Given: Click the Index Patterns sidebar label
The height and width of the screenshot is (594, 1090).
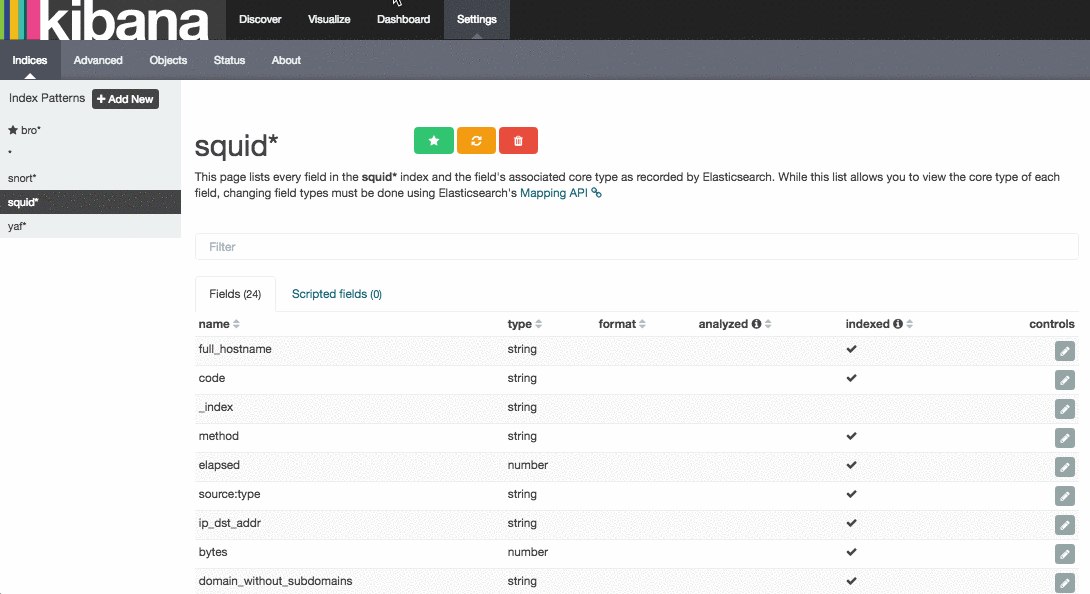Looking at the screenshot, I should pyautogui.click(x=47, y=98).
